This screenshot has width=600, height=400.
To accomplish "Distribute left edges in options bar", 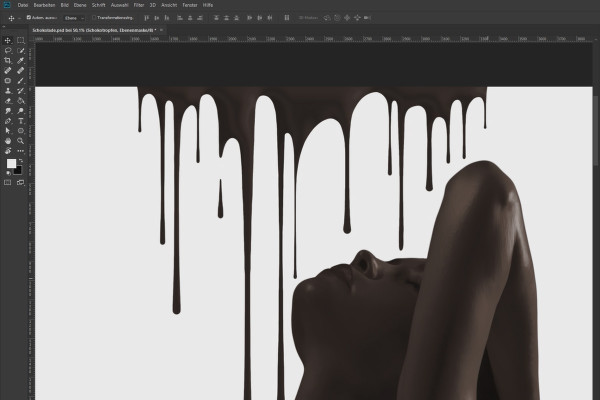I will click(x=249, y=18).
